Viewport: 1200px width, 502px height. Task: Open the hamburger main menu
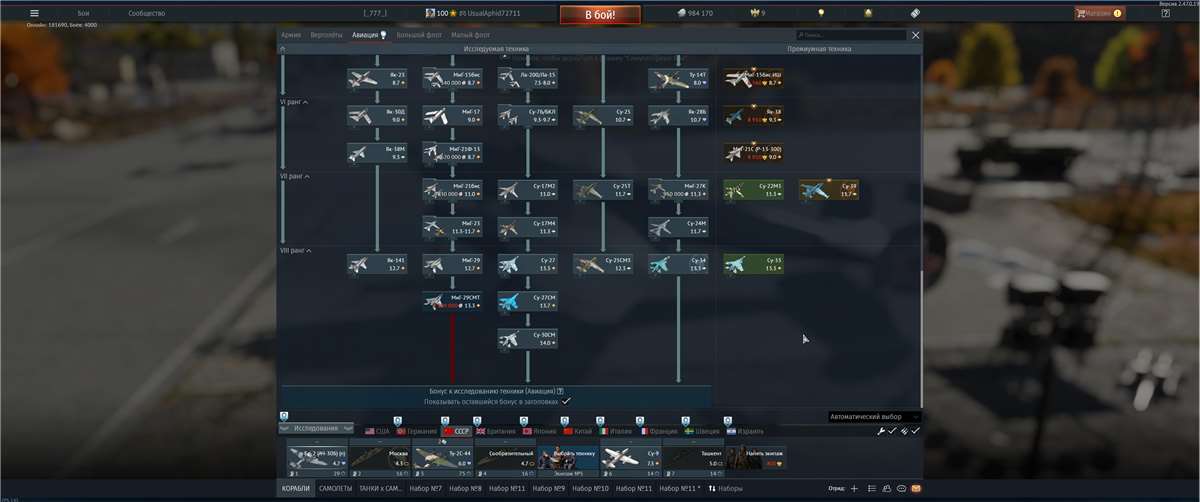[x=34, y=14]
